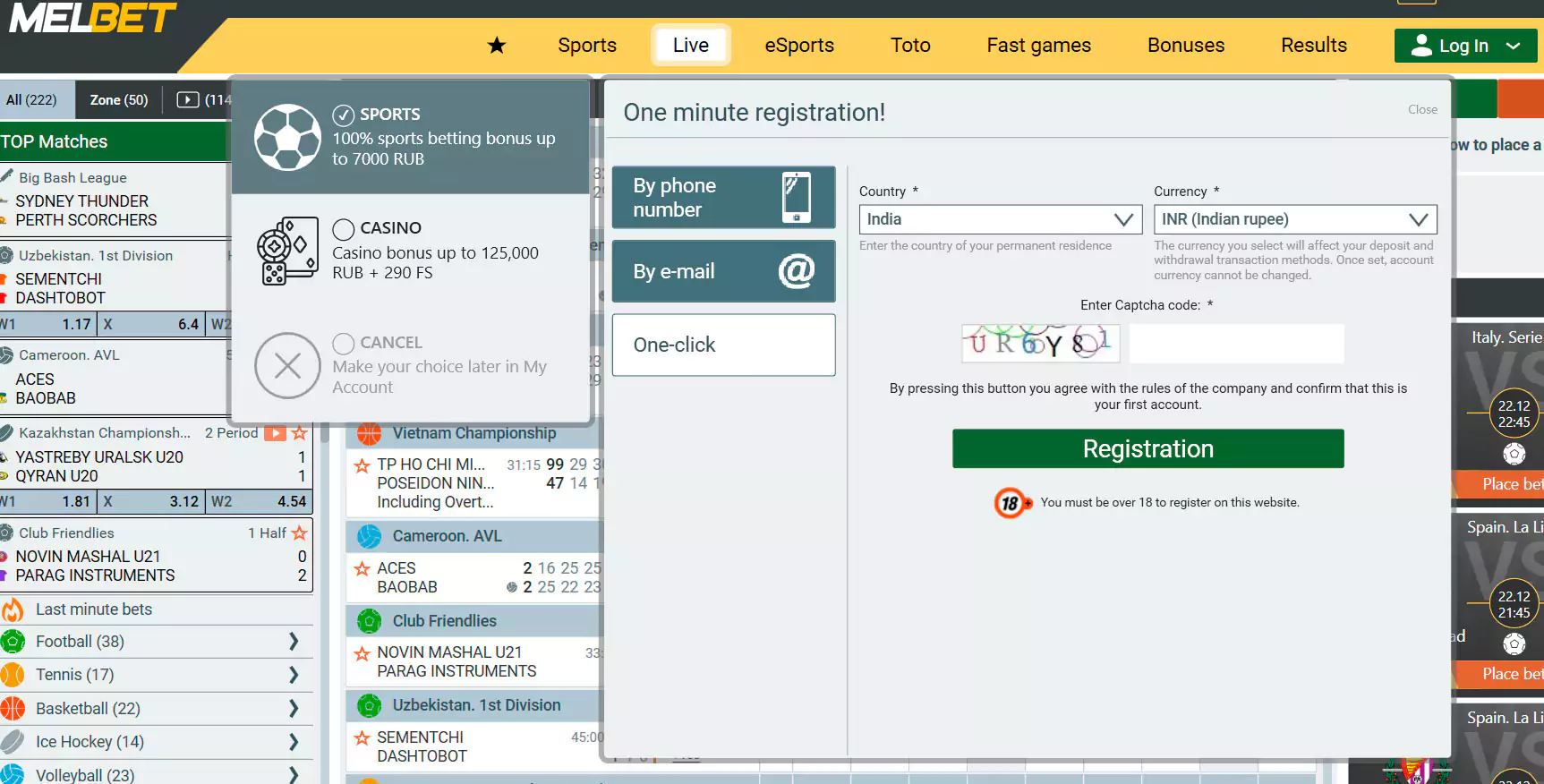Image resolution: width=1544 pixels, height=784 pixels.
Task: Click draw odds 3.12 for Yastreby match
Action: [x=150, y=501]
